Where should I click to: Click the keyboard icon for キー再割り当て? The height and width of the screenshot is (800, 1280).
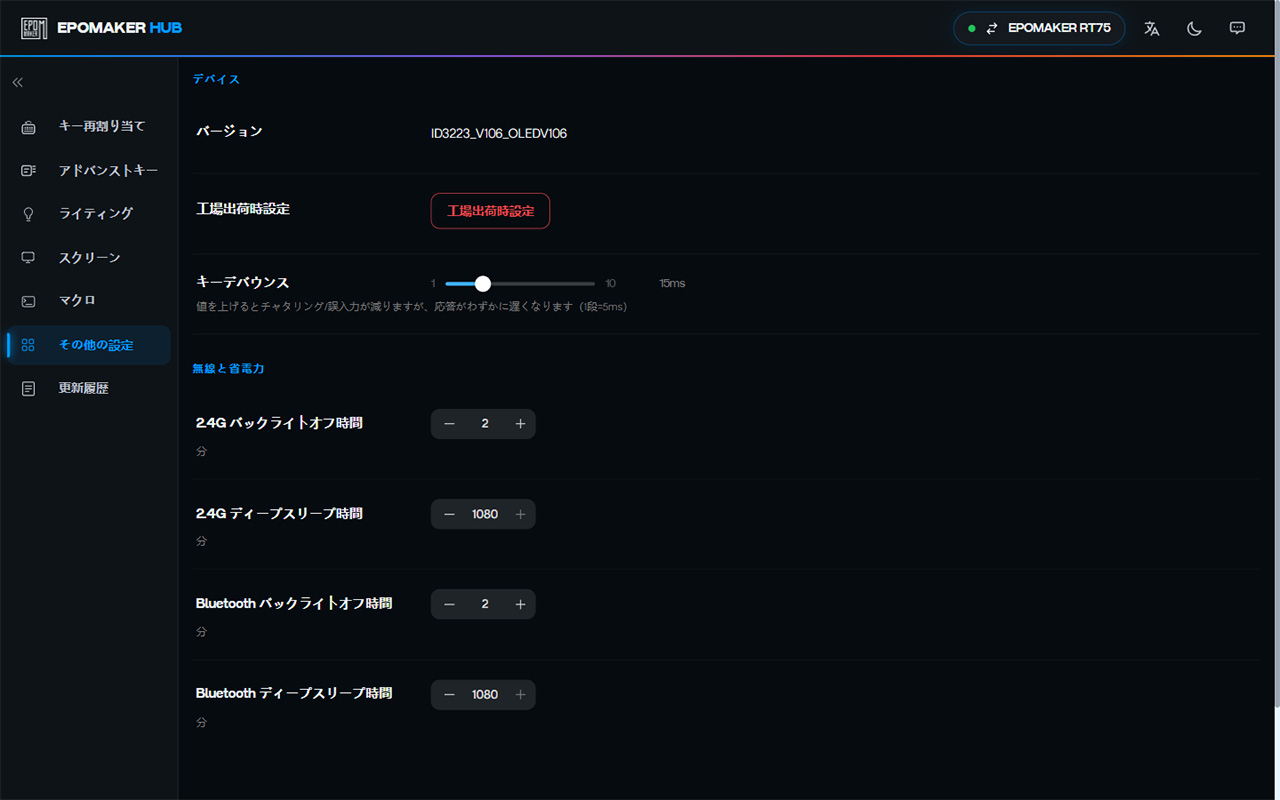click(28, 127)
